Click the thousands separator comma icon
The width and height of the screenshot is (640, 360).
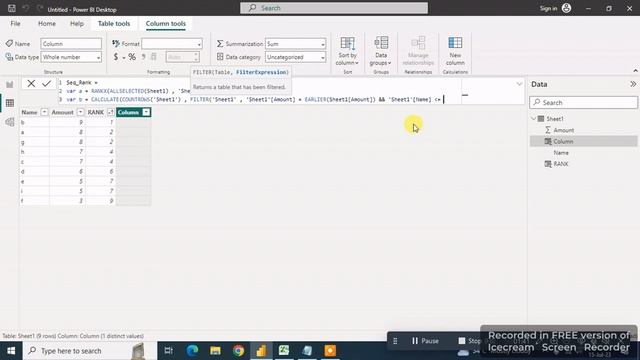pyautogui.click(x=144, y=57)
